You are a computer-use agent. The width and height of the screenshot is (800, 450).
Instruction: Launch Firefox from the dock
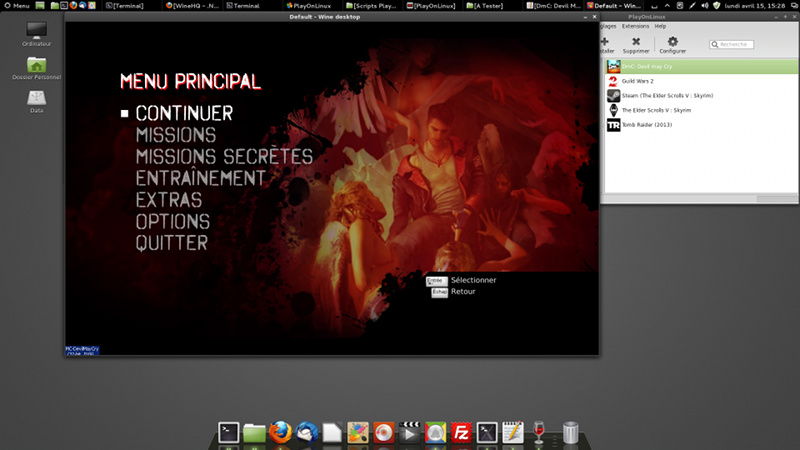tap(280, 433)
